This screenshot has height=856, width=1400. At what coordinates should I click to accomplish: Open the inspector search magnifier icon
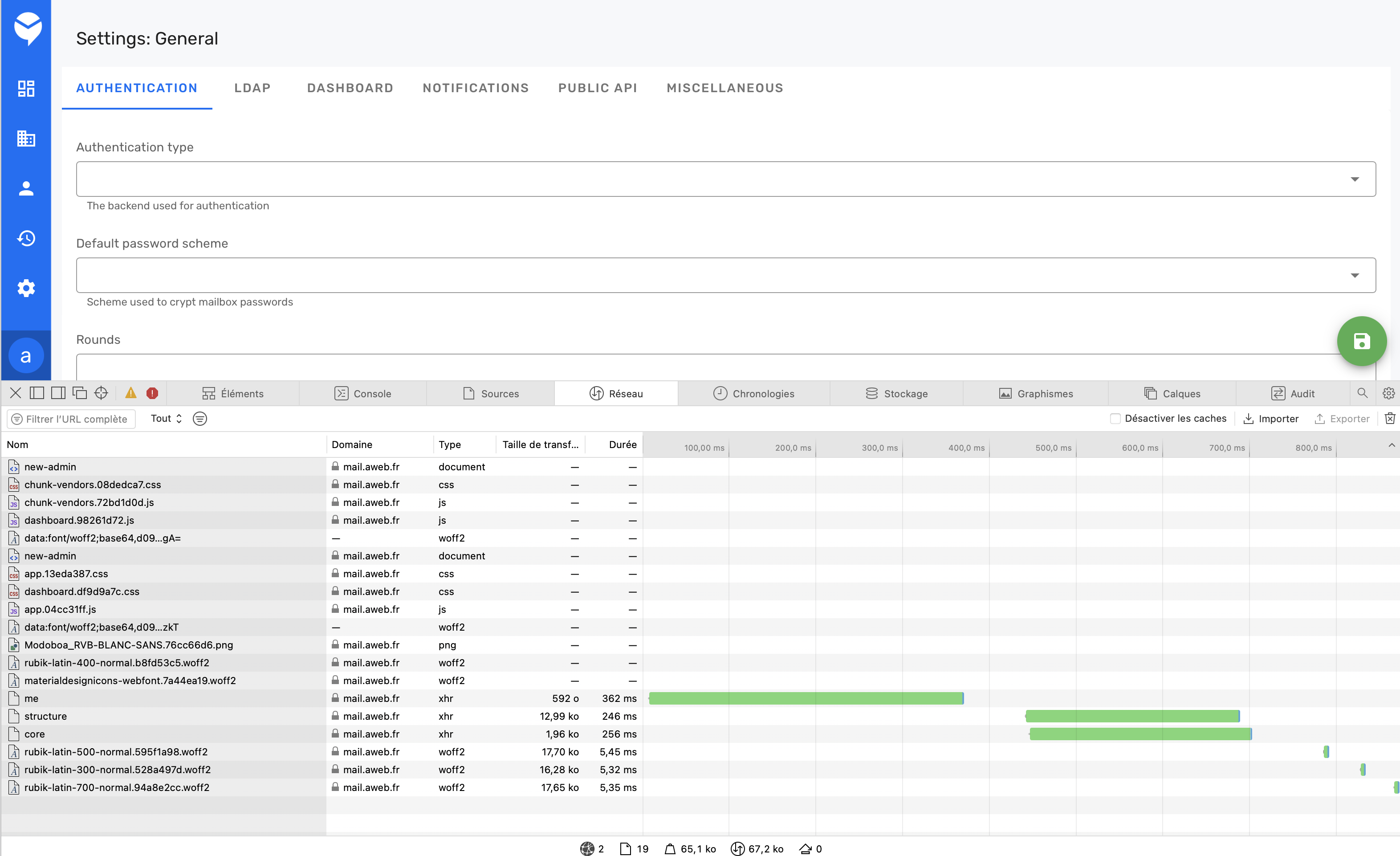pyautogui.click(x=1362, y=393)
